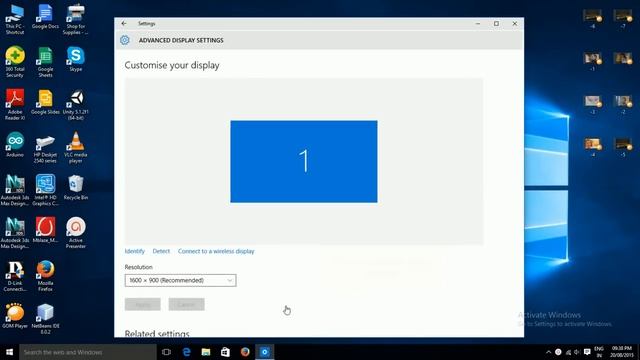640x360 pixels.
Task: Open Task View on the taskbar
Action: coord(166,352)
